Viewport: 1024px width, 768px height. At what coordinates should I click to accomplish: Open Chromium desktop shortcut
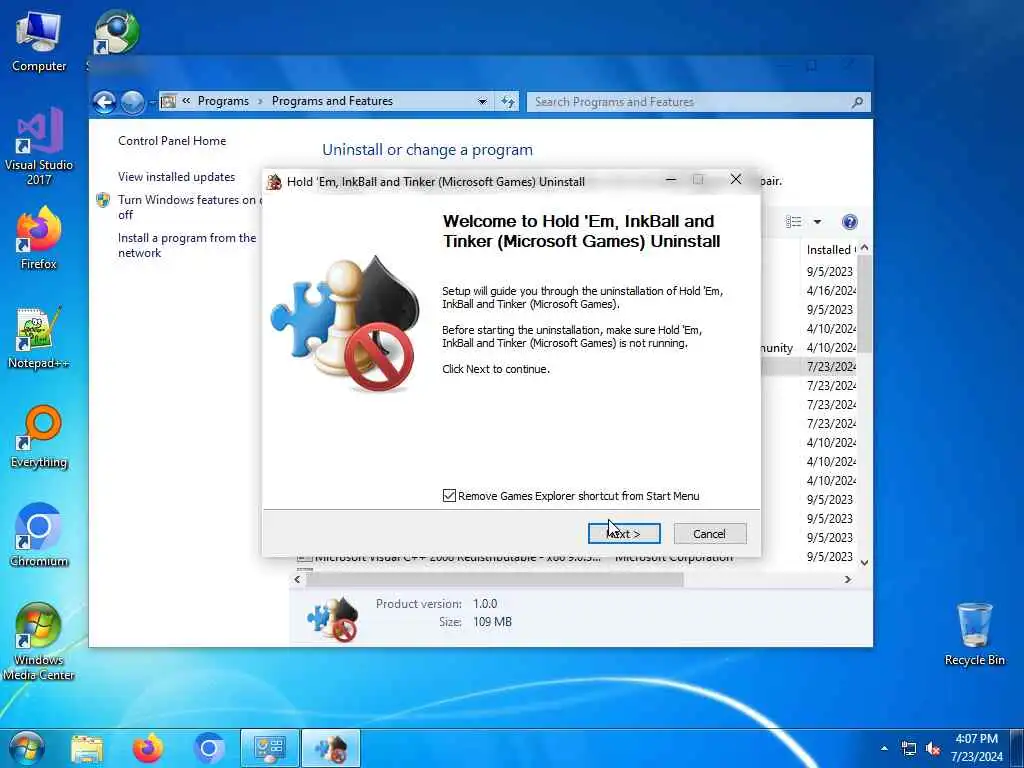pos(39,536)
